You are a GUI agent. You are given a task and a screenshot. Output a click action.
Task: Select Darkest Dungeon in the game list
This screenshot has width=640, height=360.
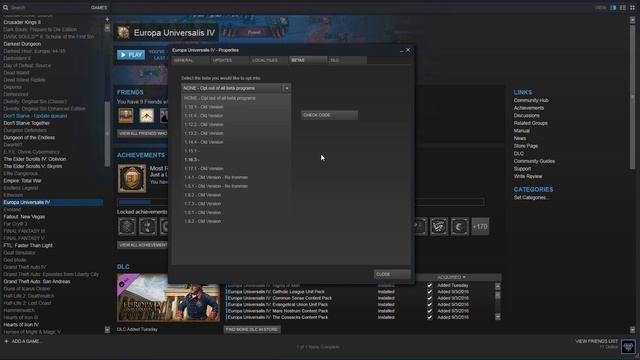click(22, 44)
